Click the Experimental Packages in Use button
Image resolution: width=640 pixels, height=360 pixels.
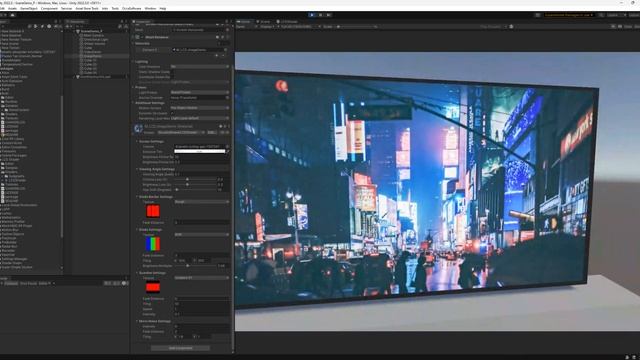coord(569,15)
